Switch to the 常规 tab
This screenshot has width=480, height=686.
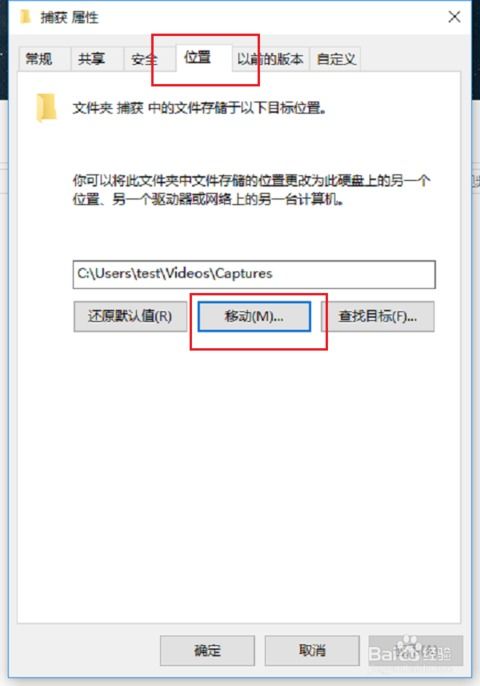click(39, 59)
